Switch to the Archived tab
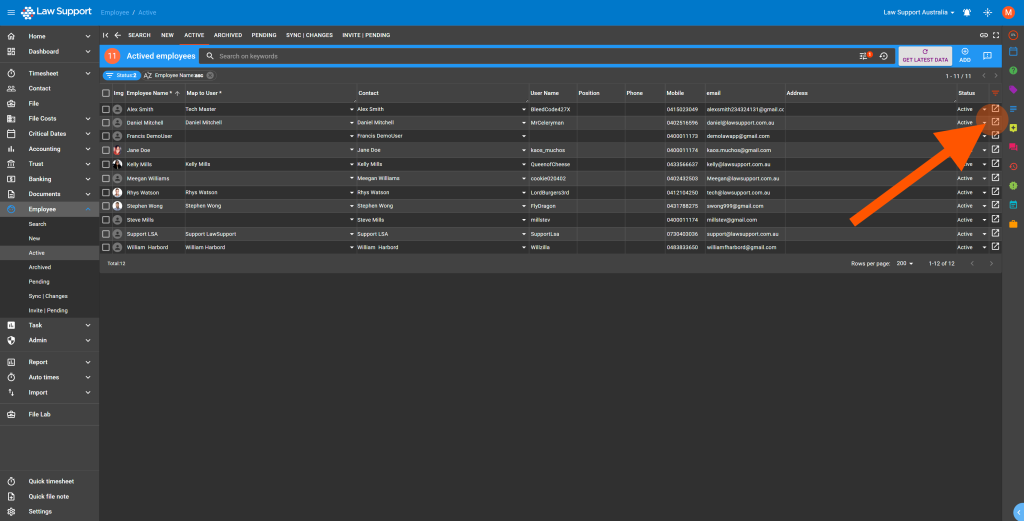1024x521 pixels. point(227,35)
